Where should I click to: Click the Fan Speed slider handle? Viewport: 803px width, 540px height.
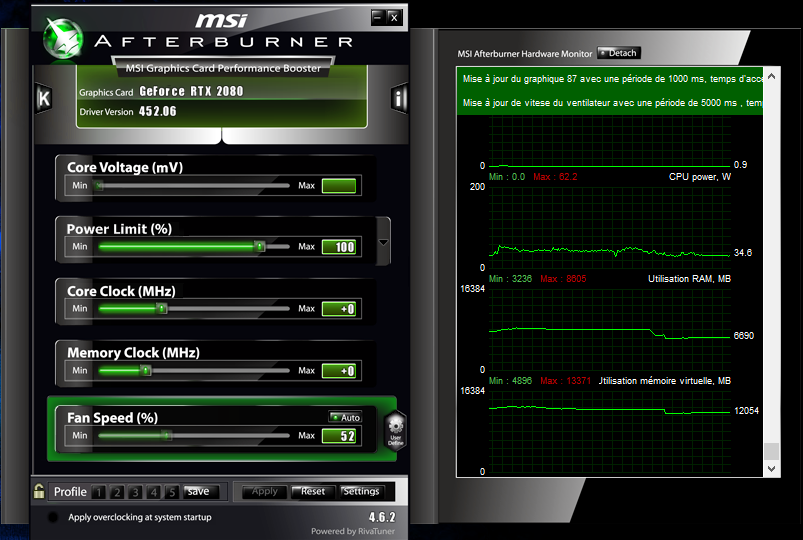pos(166,435)
